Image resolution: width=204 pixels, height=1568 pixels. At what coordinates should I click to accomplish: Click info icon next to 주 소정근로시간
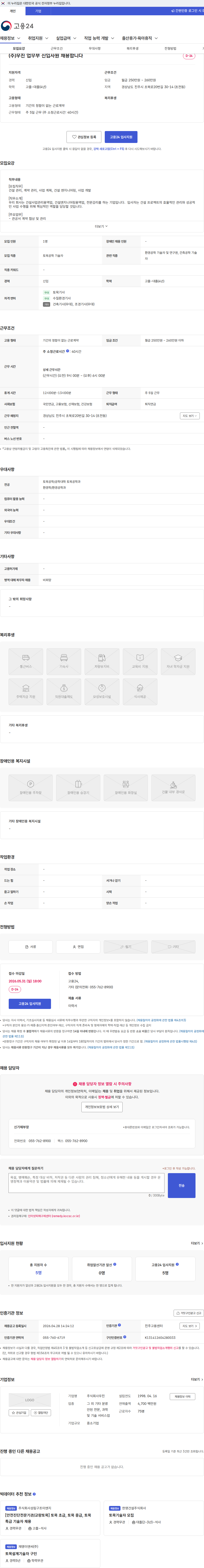pos(68,351)
